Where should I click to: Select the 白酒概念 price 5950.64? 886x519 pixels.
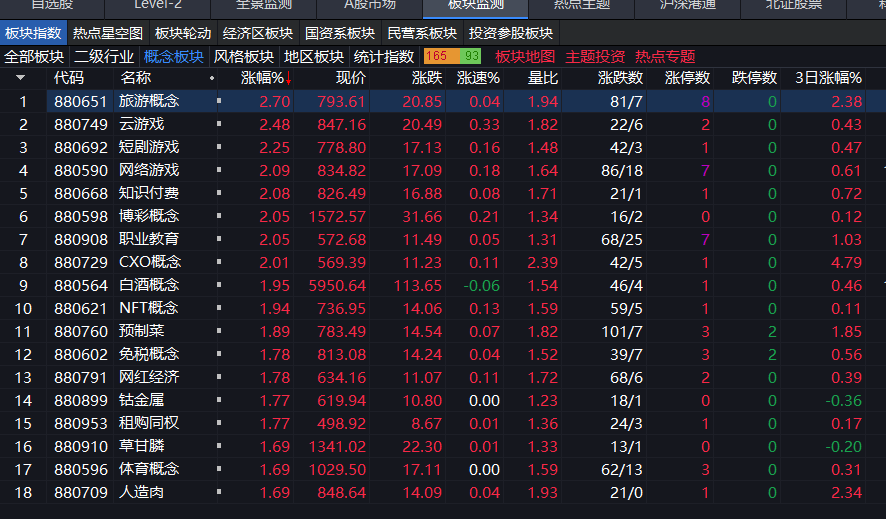pyautogui.click(x=337, y=286)
